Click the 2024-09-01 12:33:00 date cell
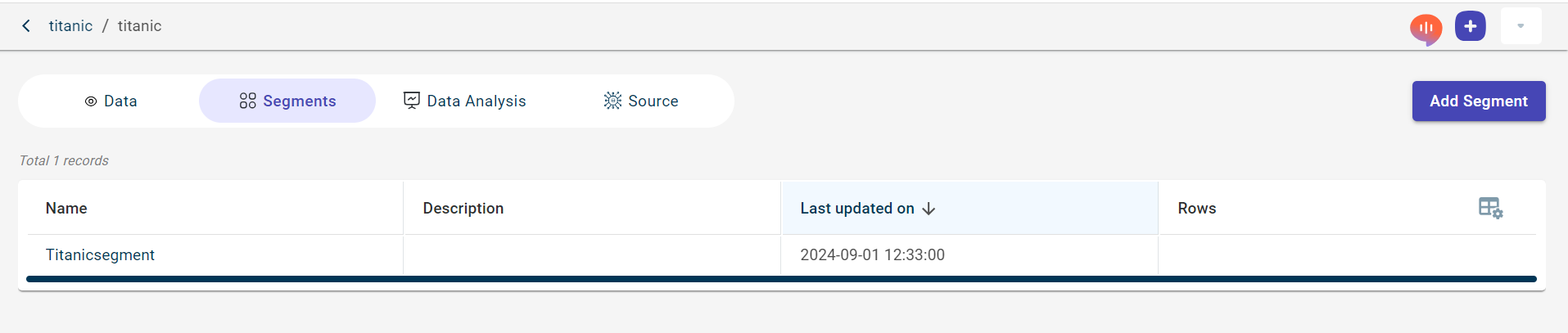The image size is (1568, 333). [872, 255]
